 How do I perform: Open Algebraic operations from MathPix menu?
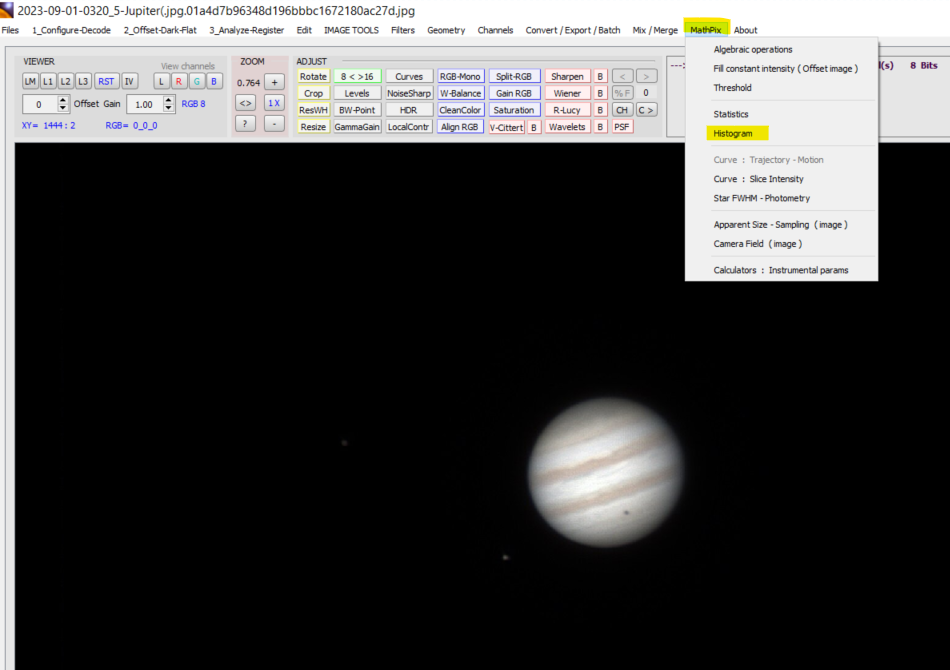tap(752, 50)
